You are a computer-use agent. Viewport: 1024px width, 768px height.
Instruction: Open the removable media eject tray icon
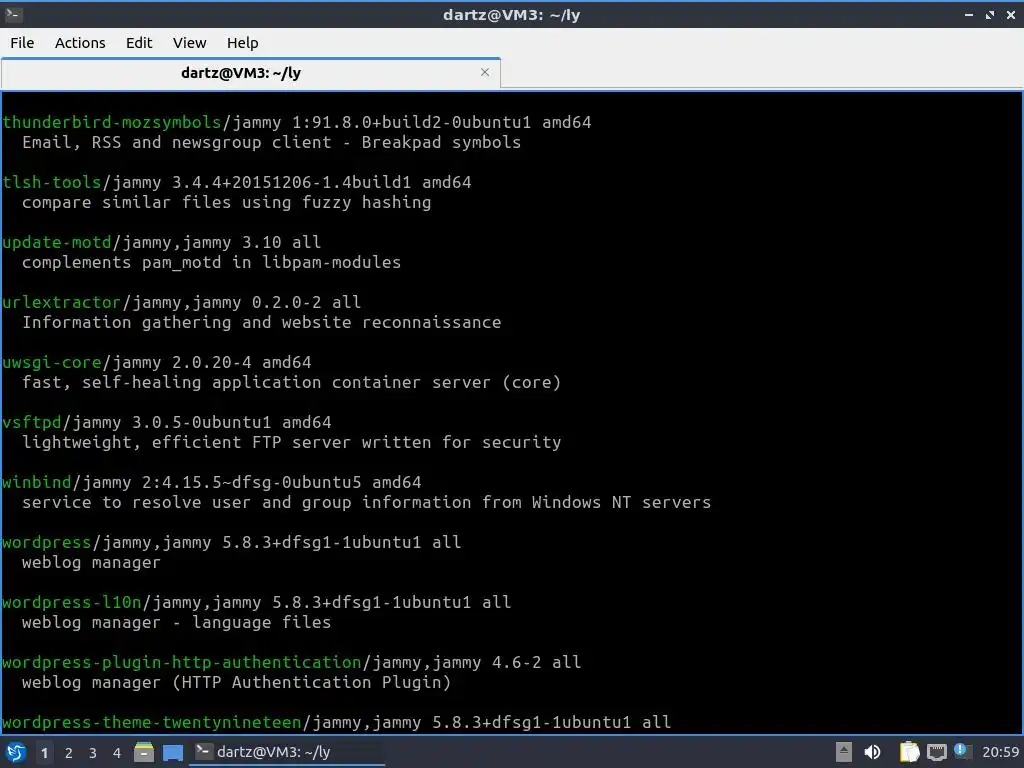coord(844,752)
